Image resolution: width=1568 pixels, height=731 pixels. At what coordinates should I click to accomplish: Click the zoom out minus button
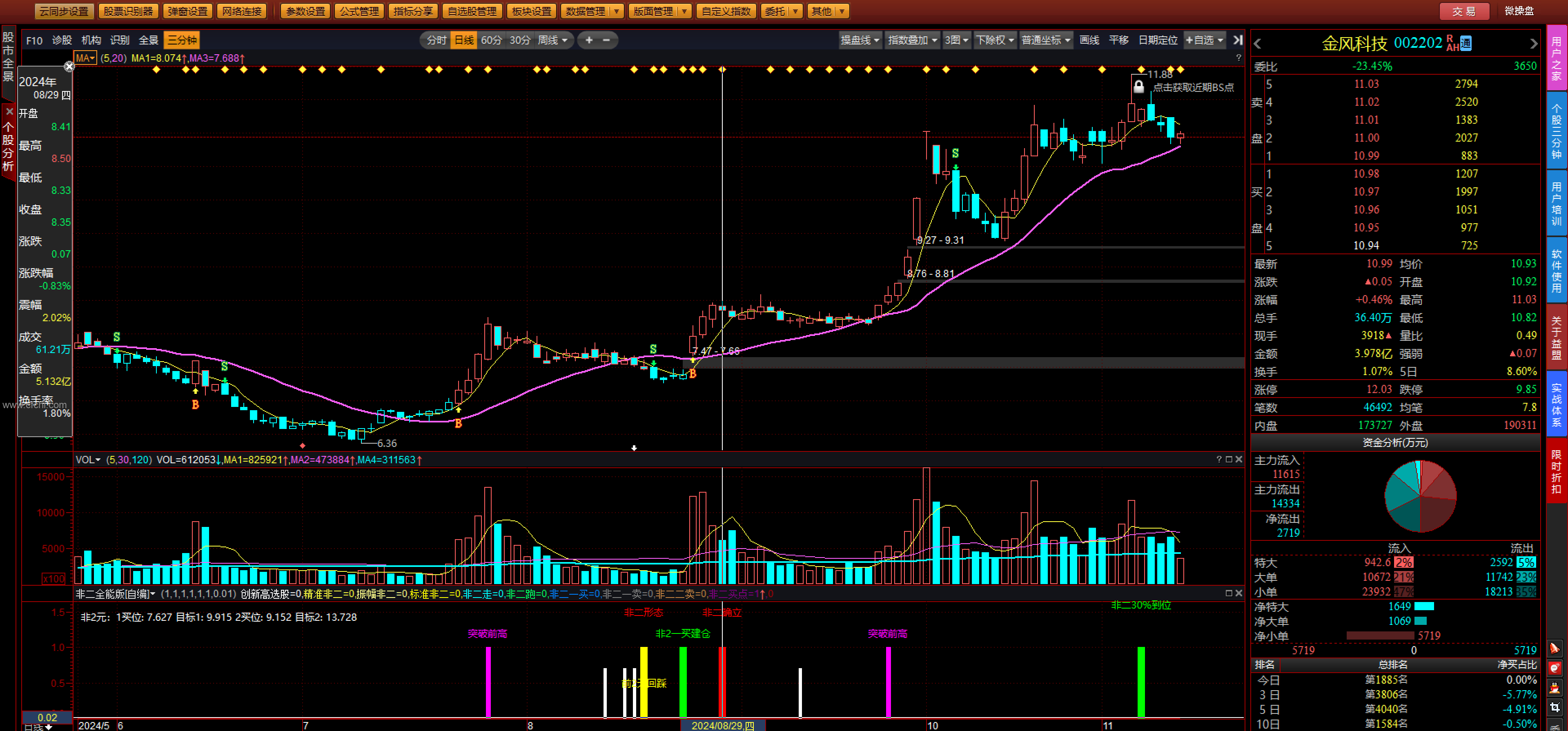pyautogui.click(x=606, y=40)
